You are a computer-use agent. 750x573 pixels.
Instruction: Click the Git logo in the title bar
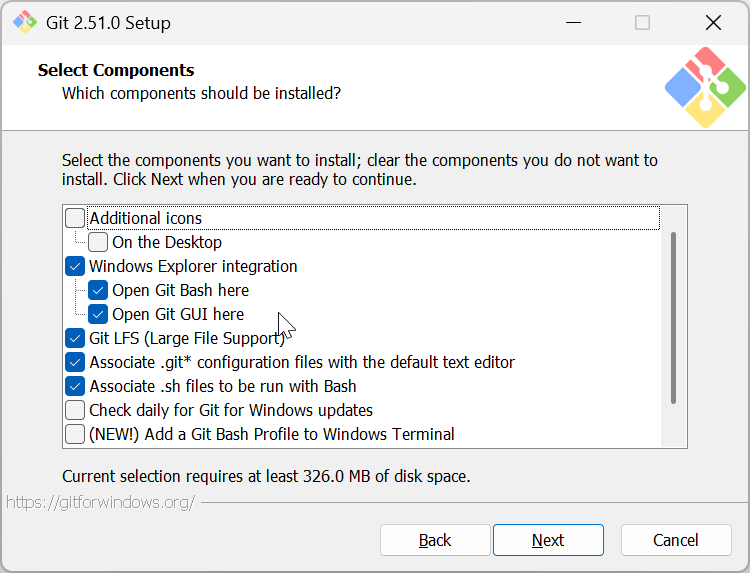pyautogui.click(x=25, y=22)
